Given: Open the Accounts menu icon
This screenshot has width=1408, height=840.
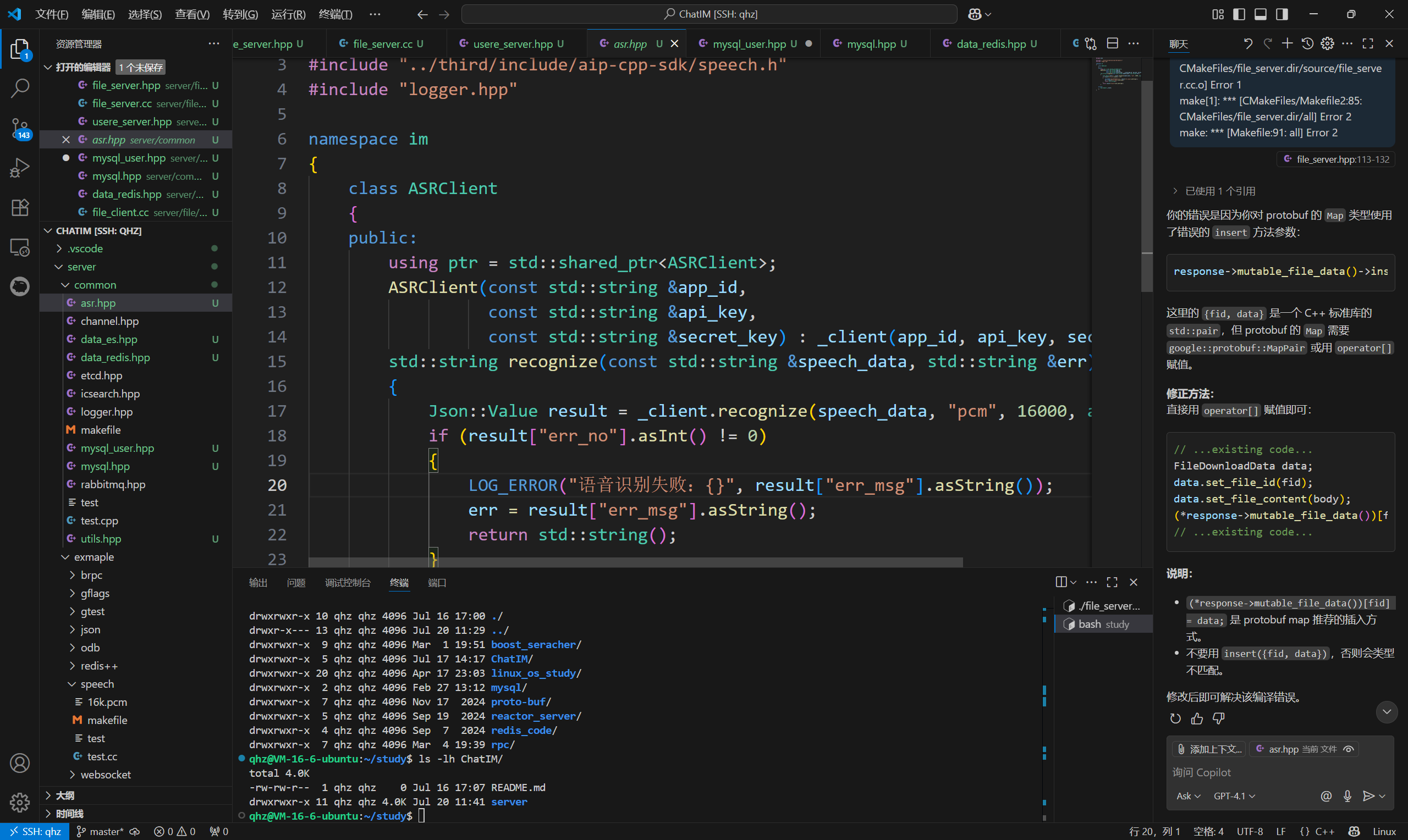Looking at the screenshot, I should point(20,763).
